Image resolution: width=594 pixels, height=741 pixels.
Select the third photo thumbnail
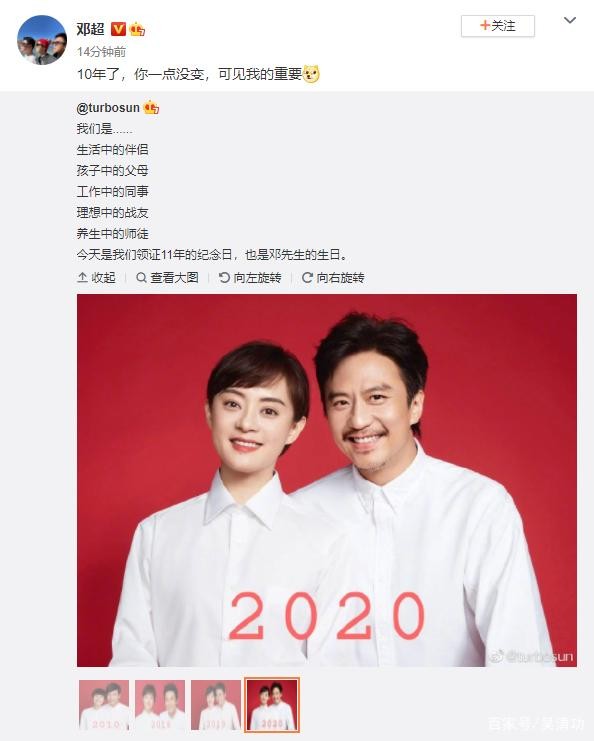[216, 705]
